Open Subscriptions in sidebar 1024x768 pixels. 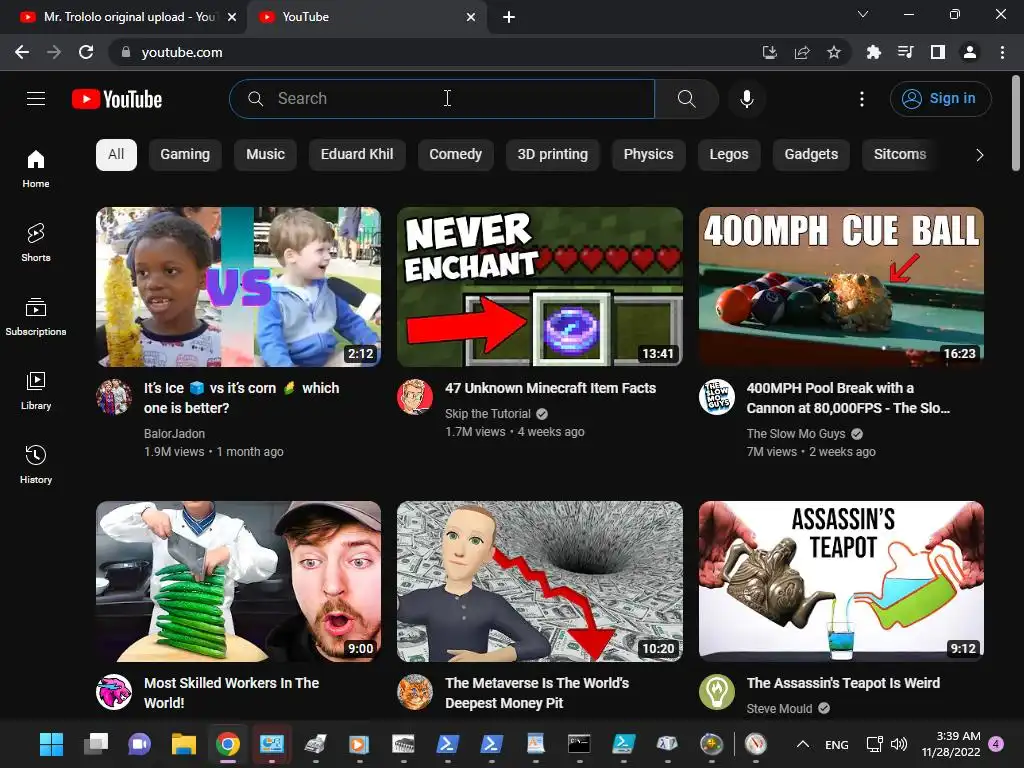point(36,316)
